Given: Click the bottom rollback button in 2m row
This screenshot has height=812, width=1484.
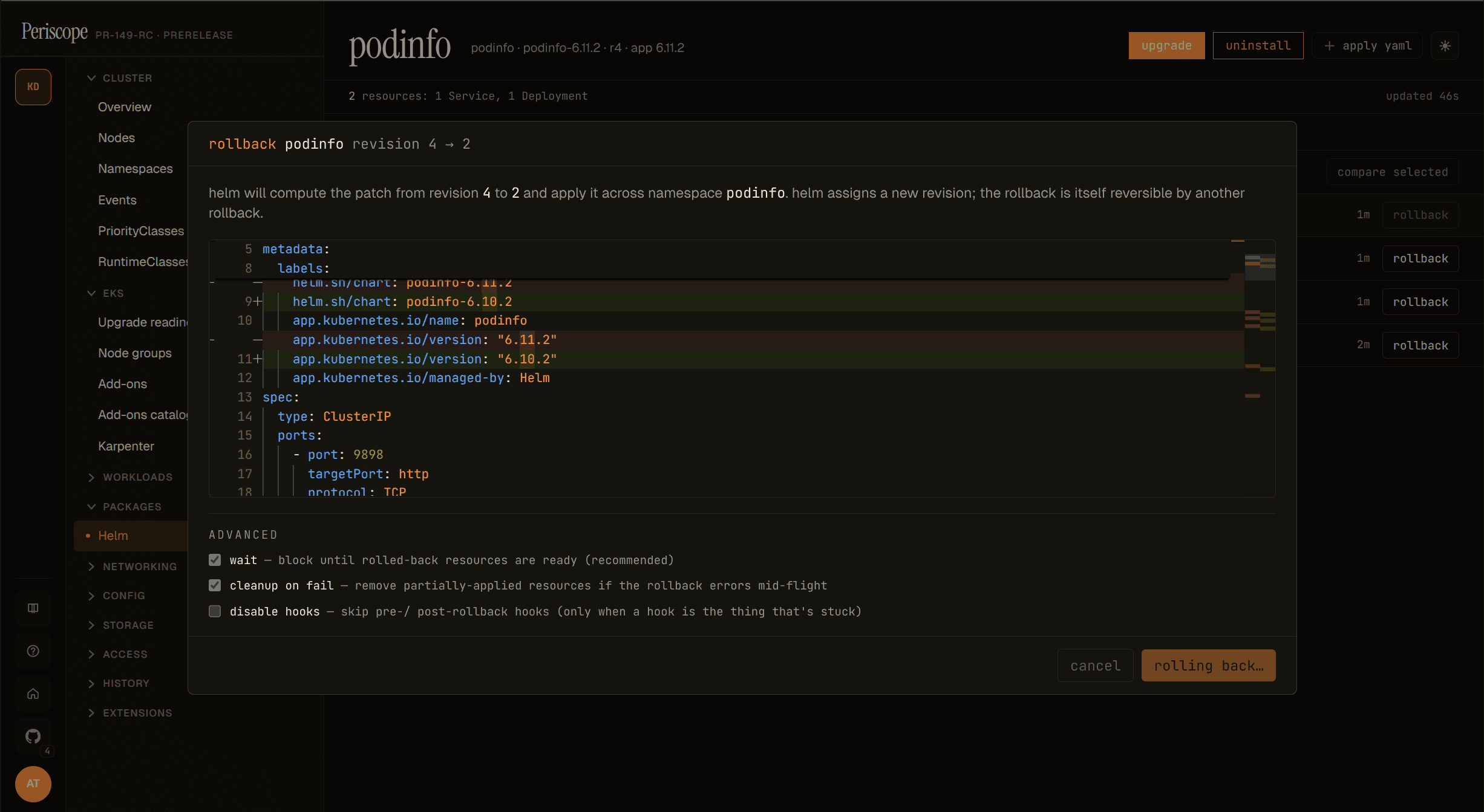Looking at the screenshot, I should click(x=1420, y=345).
